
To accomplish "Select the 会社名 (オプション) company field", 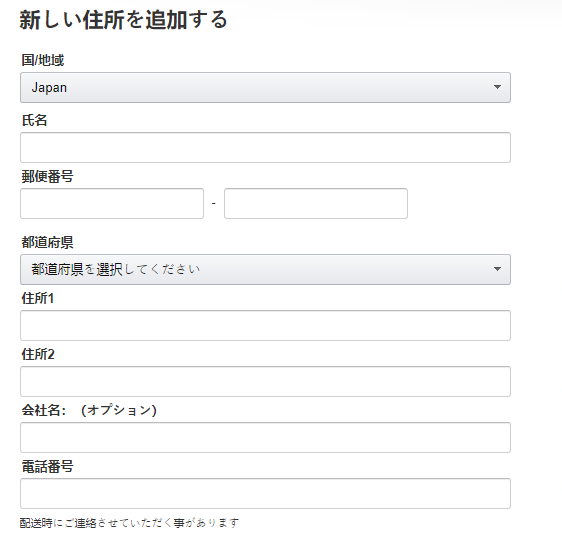I will [265, 437].
